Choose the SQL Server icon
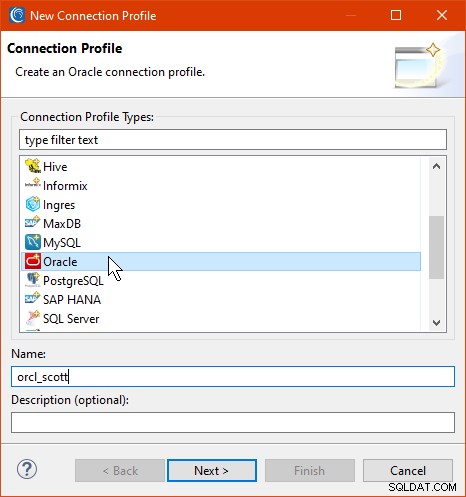 coord(33,318)
